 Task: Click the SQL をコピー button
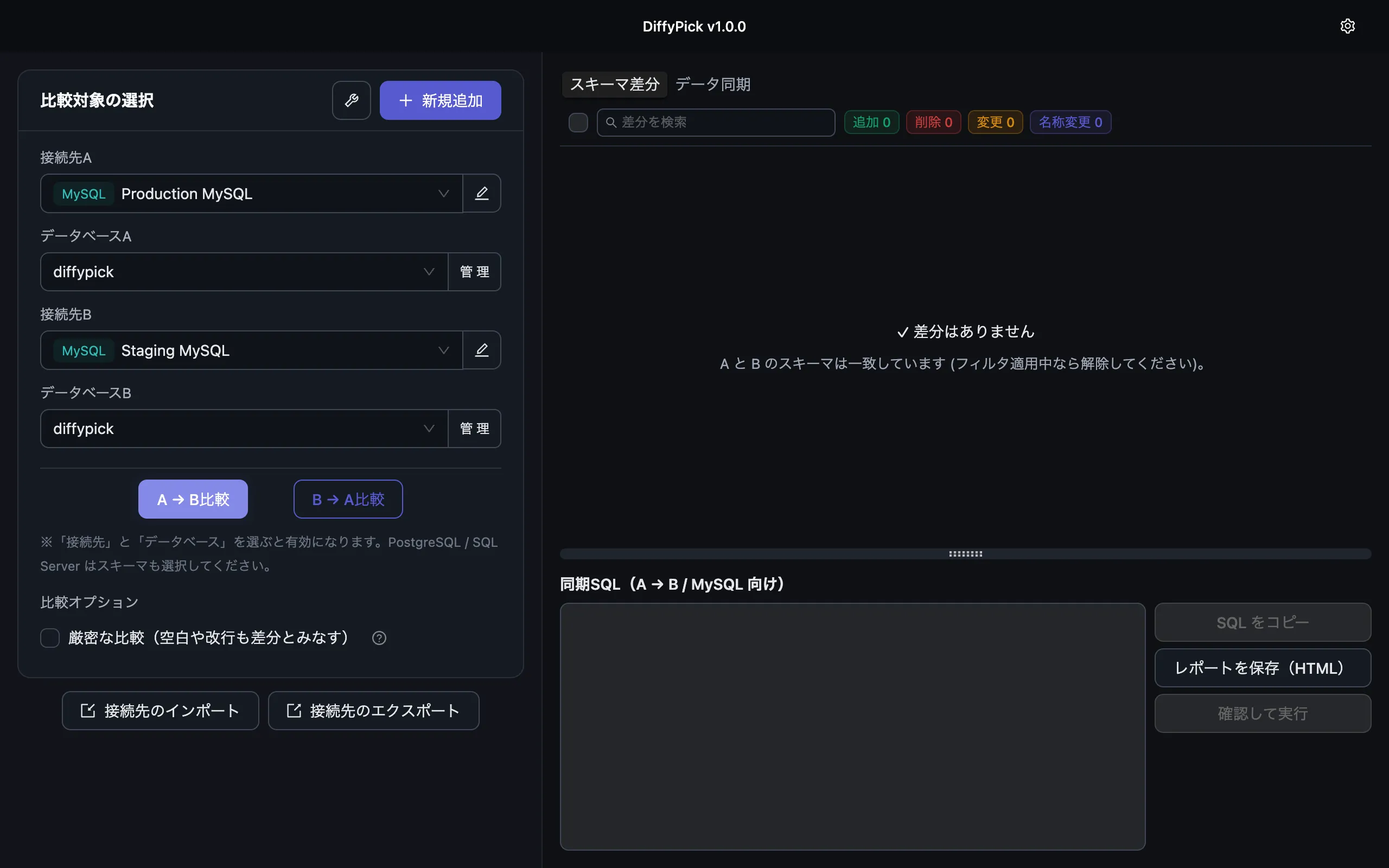(x=1263, y=622)
